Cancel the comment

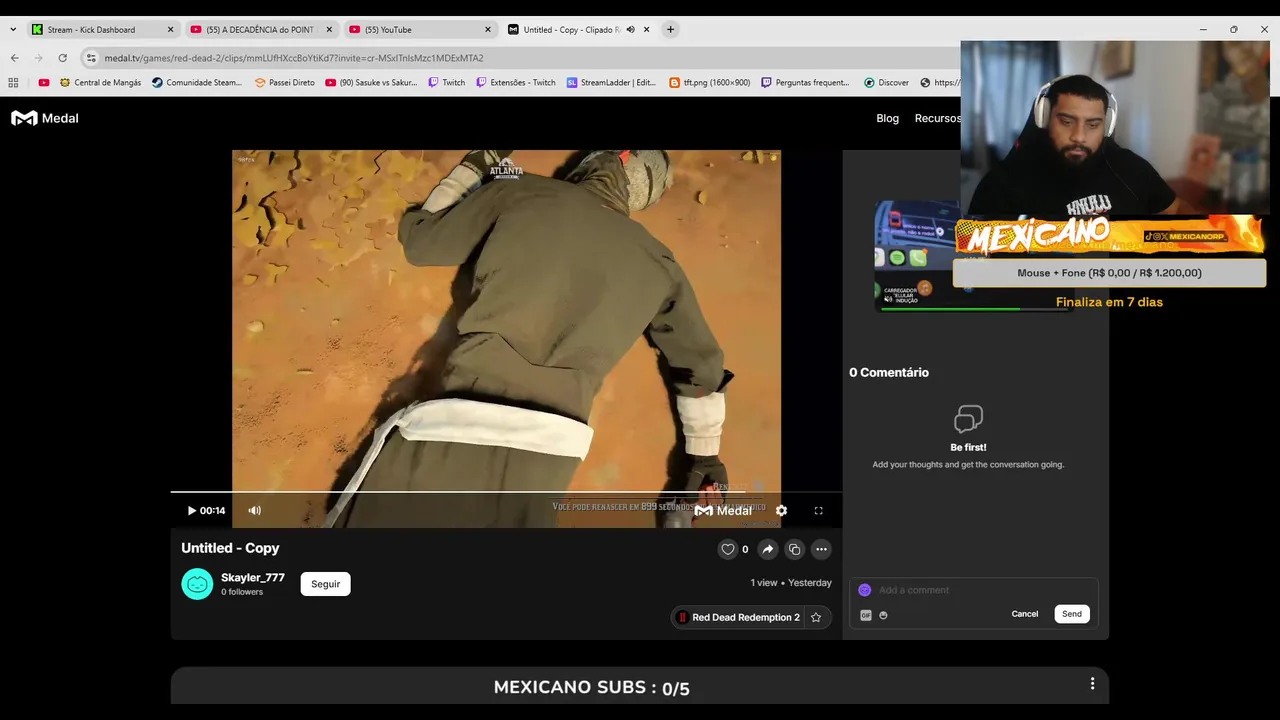pyautogui.click(x=1025, y=614)
